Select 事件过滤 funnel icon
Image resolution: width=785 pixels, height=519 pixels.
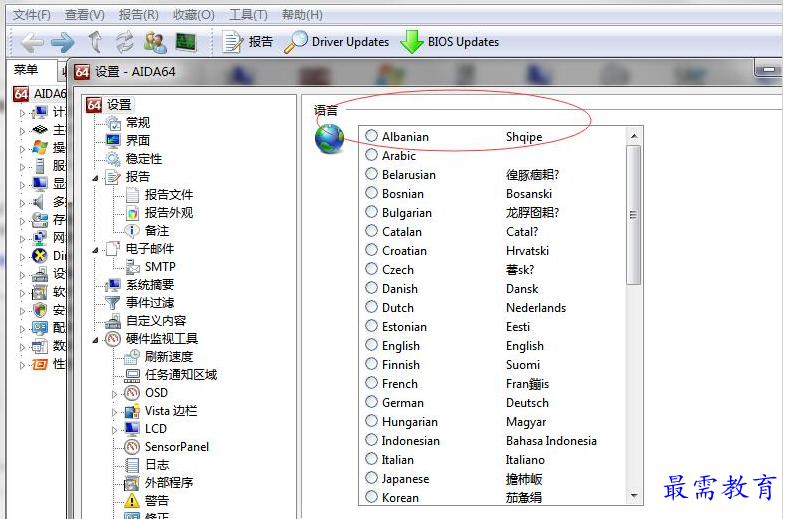point(113,303)
